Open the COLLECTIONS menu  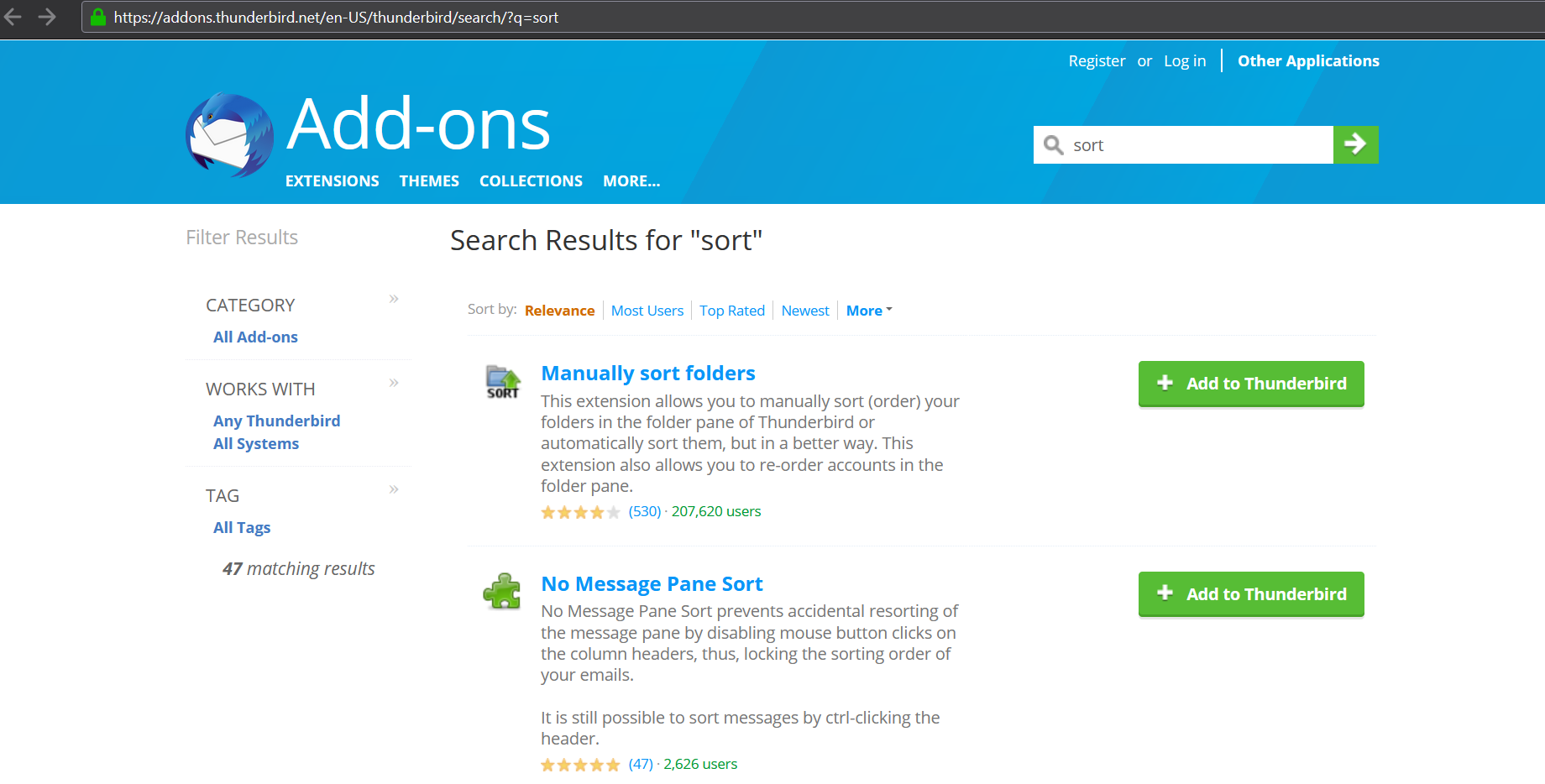coord(531,180)
